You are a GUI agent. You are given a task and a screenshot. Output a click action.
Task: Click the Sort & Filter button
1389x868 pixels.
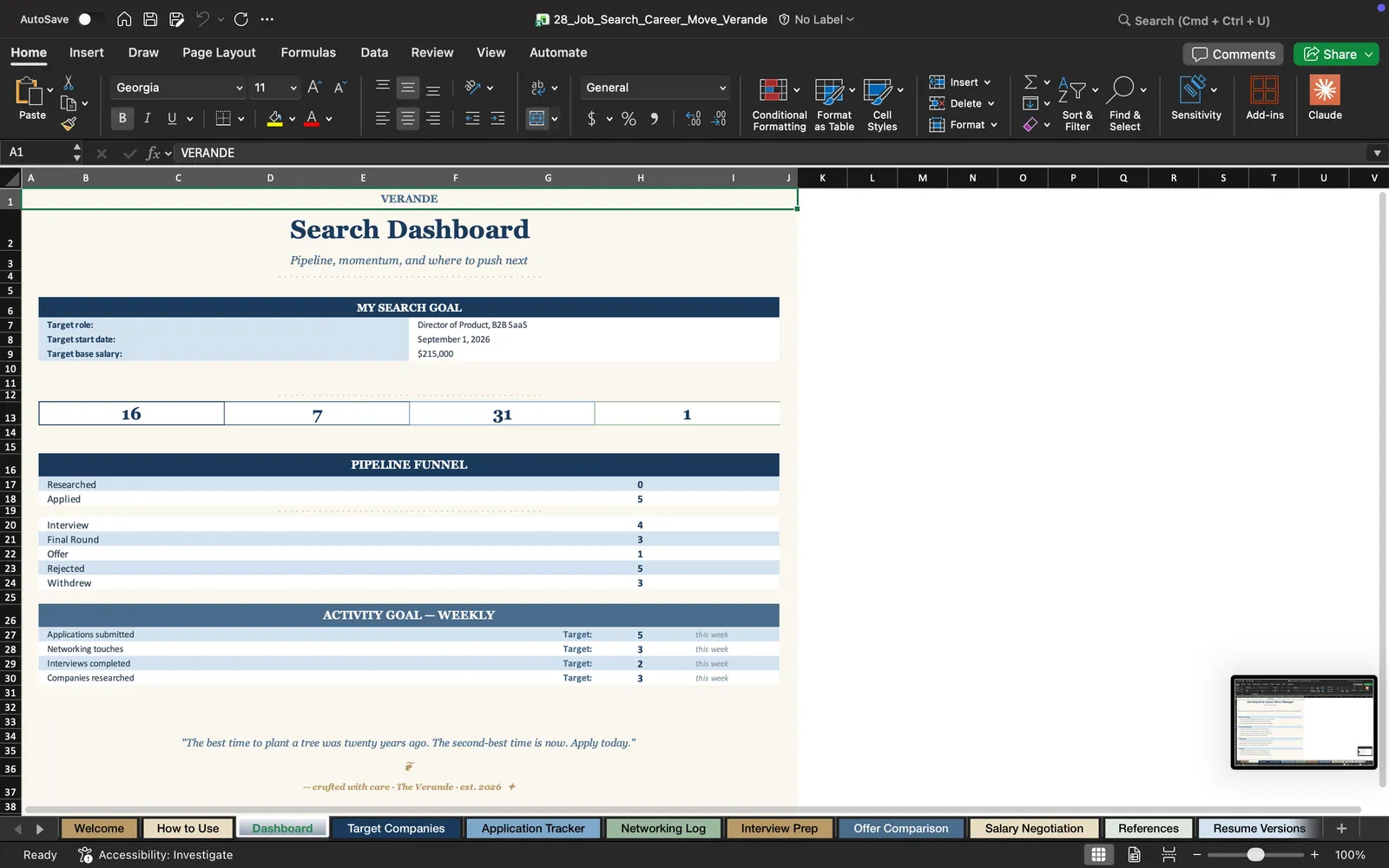pyautogui.click(x=1077, y=104)
